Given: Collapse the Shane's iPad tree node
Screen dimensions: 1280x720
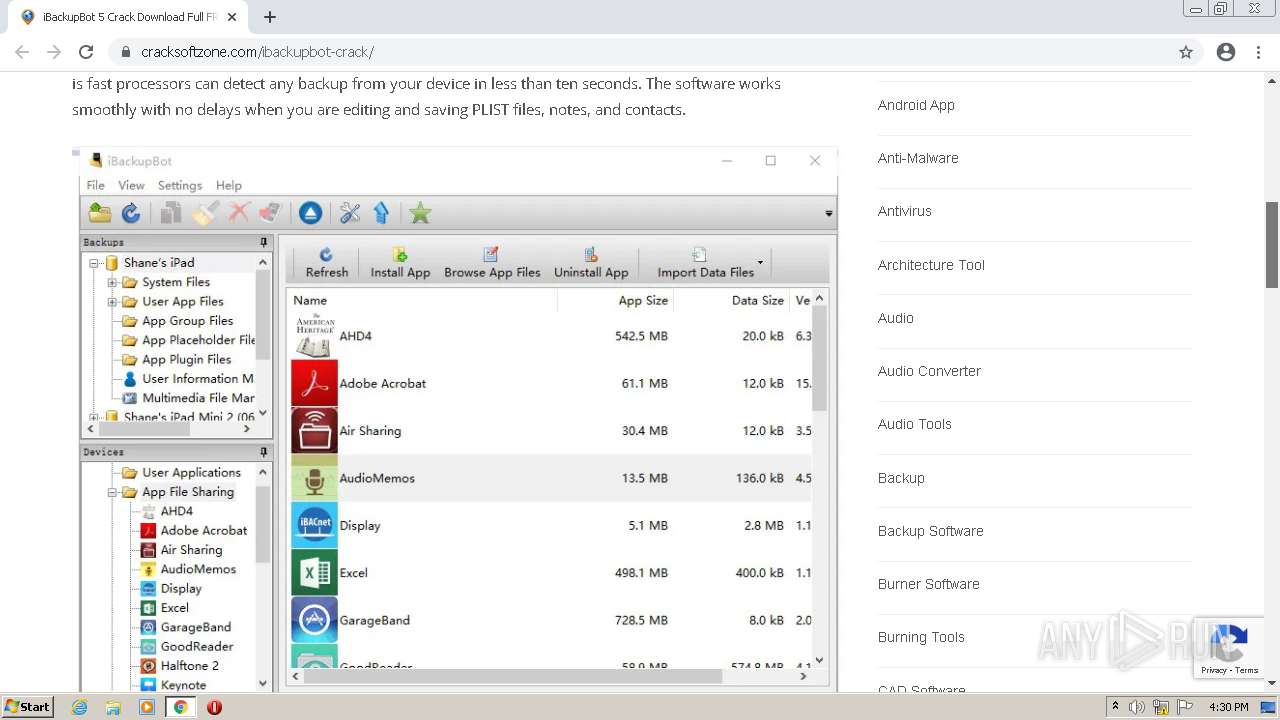Looking at the screenshot, I should tap(94, 264).
